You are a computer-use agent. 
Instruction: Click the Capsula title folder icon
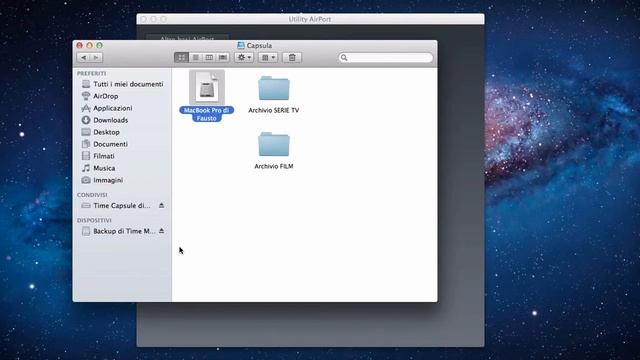click(x=241, y=45)
